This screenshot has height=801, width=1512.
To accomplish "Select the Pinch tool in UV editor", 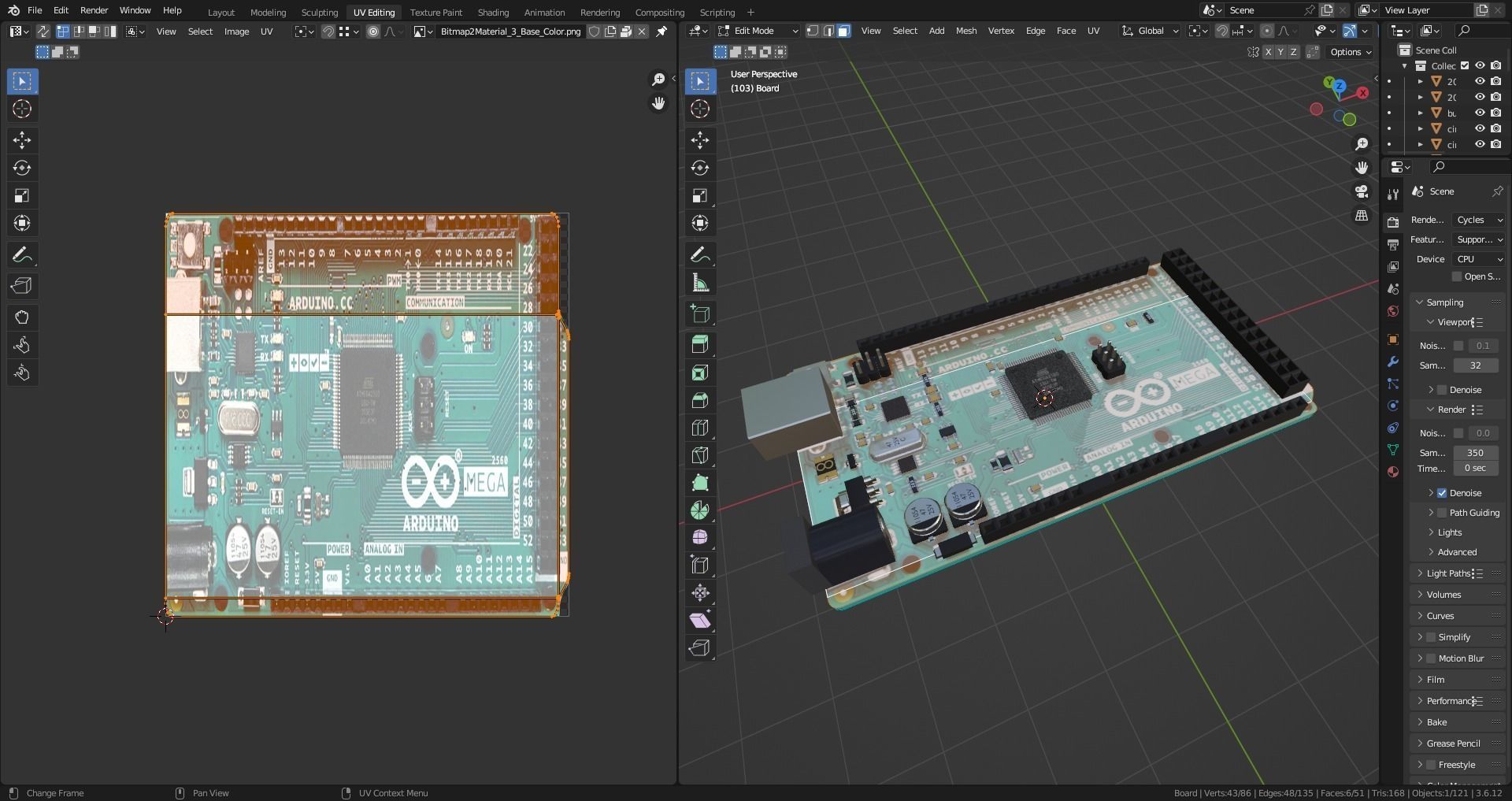I will (22, 373).
